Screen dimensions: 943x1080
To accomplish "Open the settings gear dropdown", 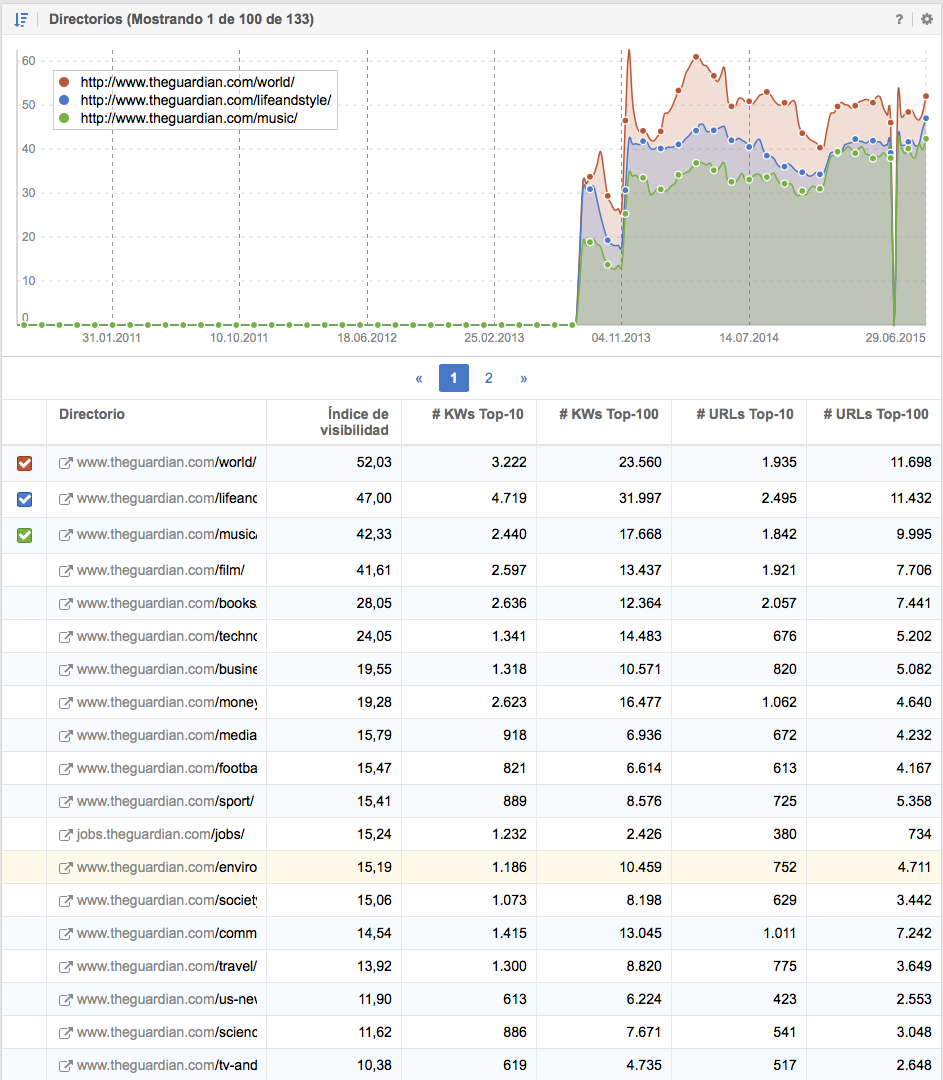I will (926, 19).
